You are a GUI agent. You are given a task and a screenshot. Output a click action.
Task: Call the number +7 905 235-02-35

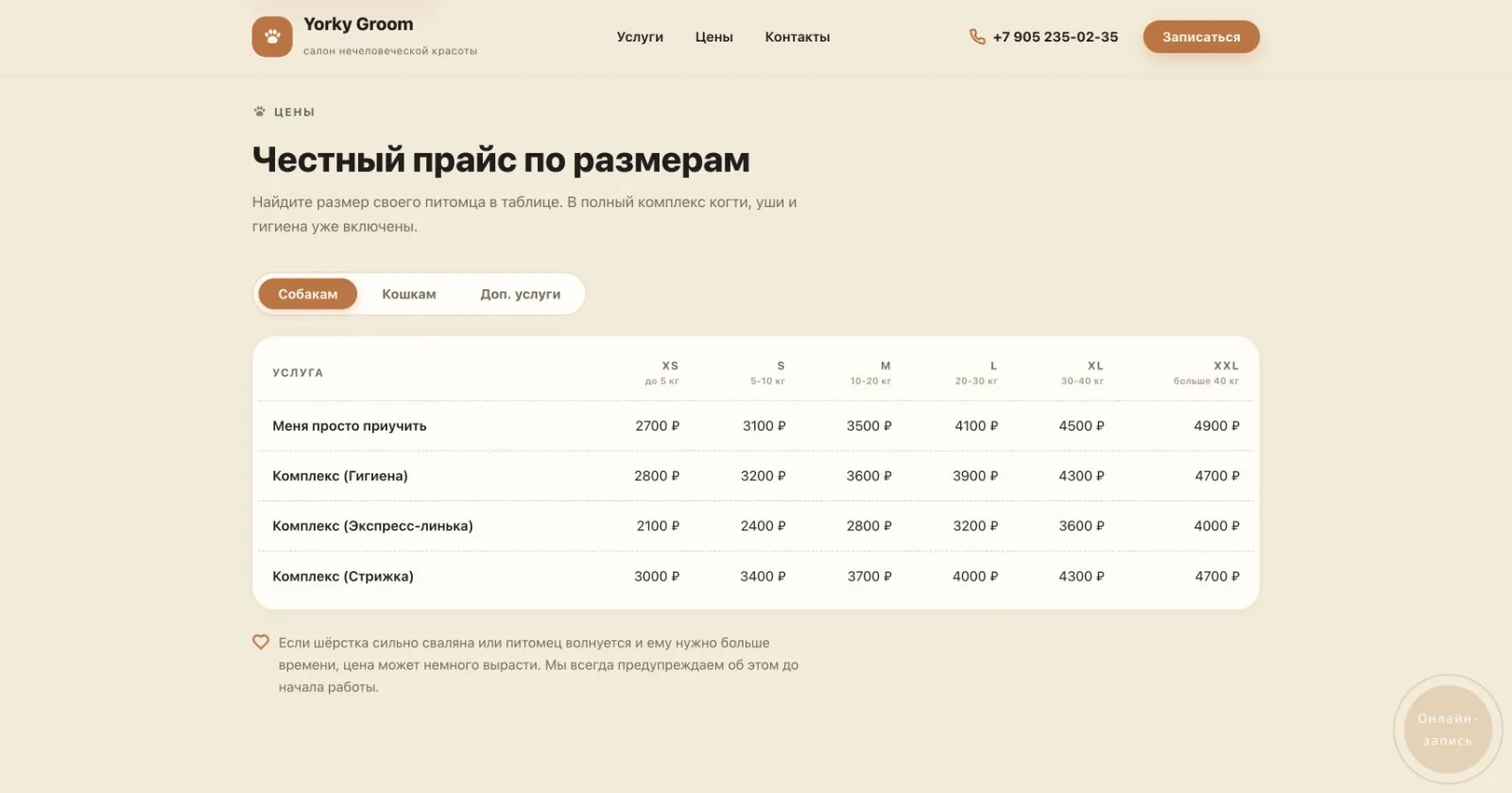click(1056, 37)
